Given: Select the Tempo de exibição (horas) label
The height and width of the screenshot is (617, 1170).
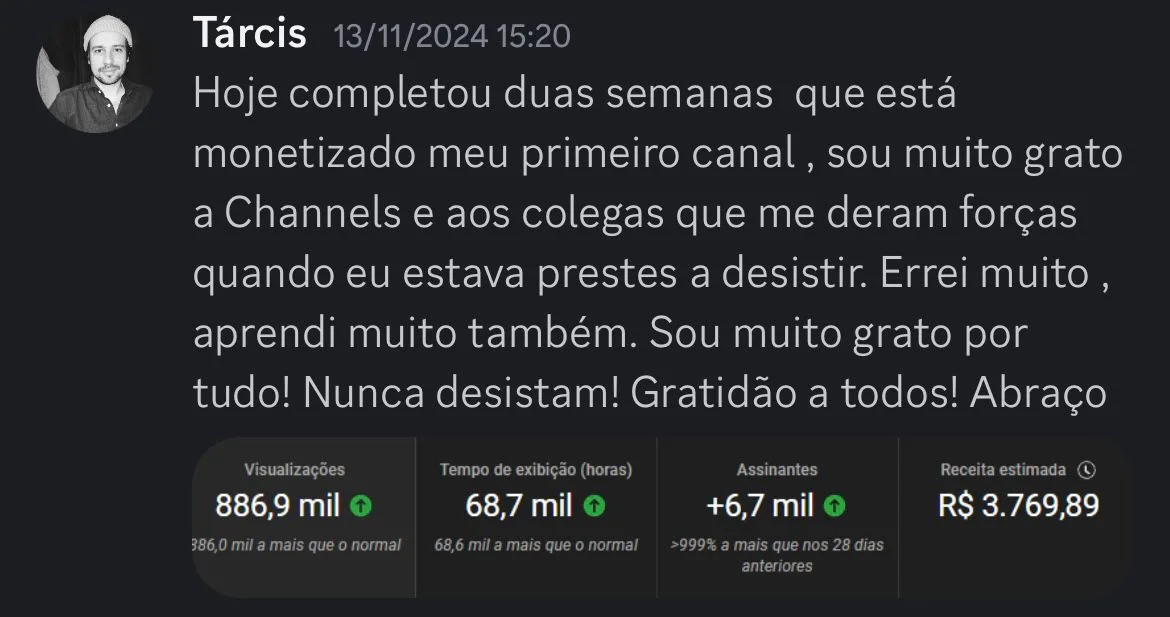Looking at the screenshot, I should tap(536, 469).
